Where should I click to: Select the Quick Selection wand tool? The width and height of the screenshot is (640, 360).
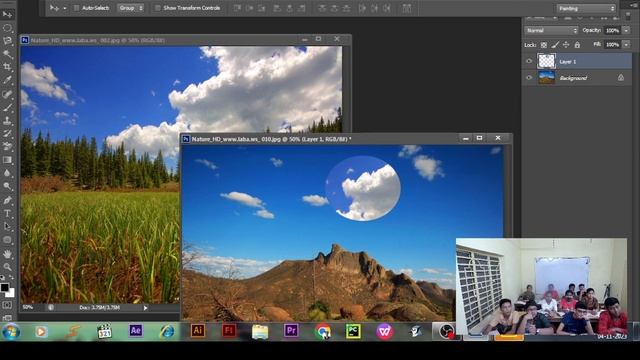pyautogui.click(x=7, y=53)
